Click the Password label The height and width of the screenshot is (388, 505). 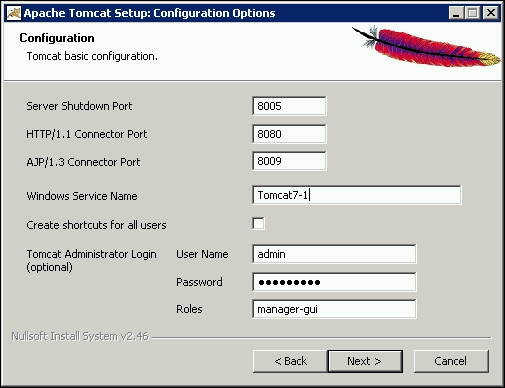click(x=199, y=282)
